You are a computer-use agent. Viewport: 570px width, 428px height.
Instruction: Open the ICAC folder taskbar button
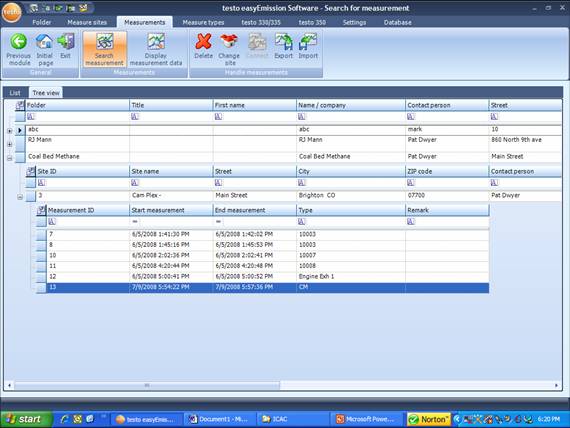(x=293, y=419)
